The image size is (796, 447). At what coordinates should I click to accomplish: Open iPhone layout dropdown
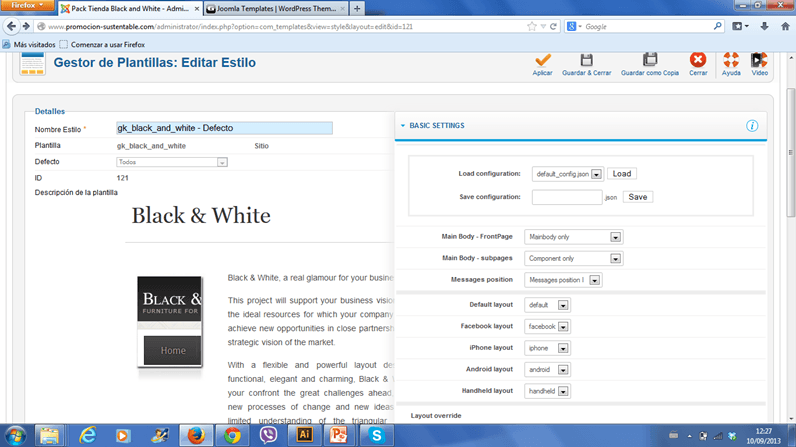[x=547, y=348]
